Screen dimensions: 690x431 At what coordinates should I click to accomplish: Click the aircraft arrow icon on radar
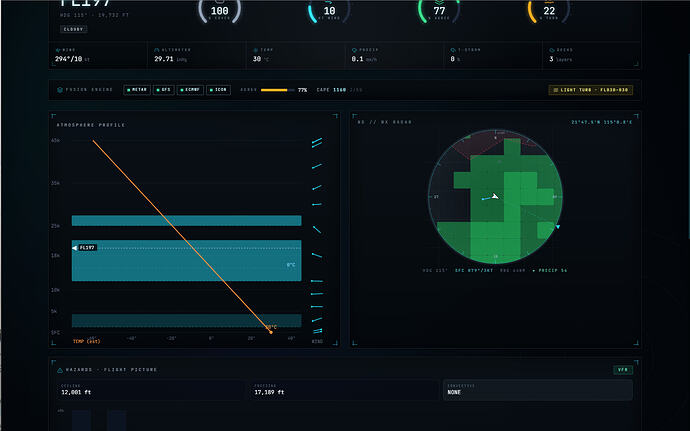click(x=495, y=196)
